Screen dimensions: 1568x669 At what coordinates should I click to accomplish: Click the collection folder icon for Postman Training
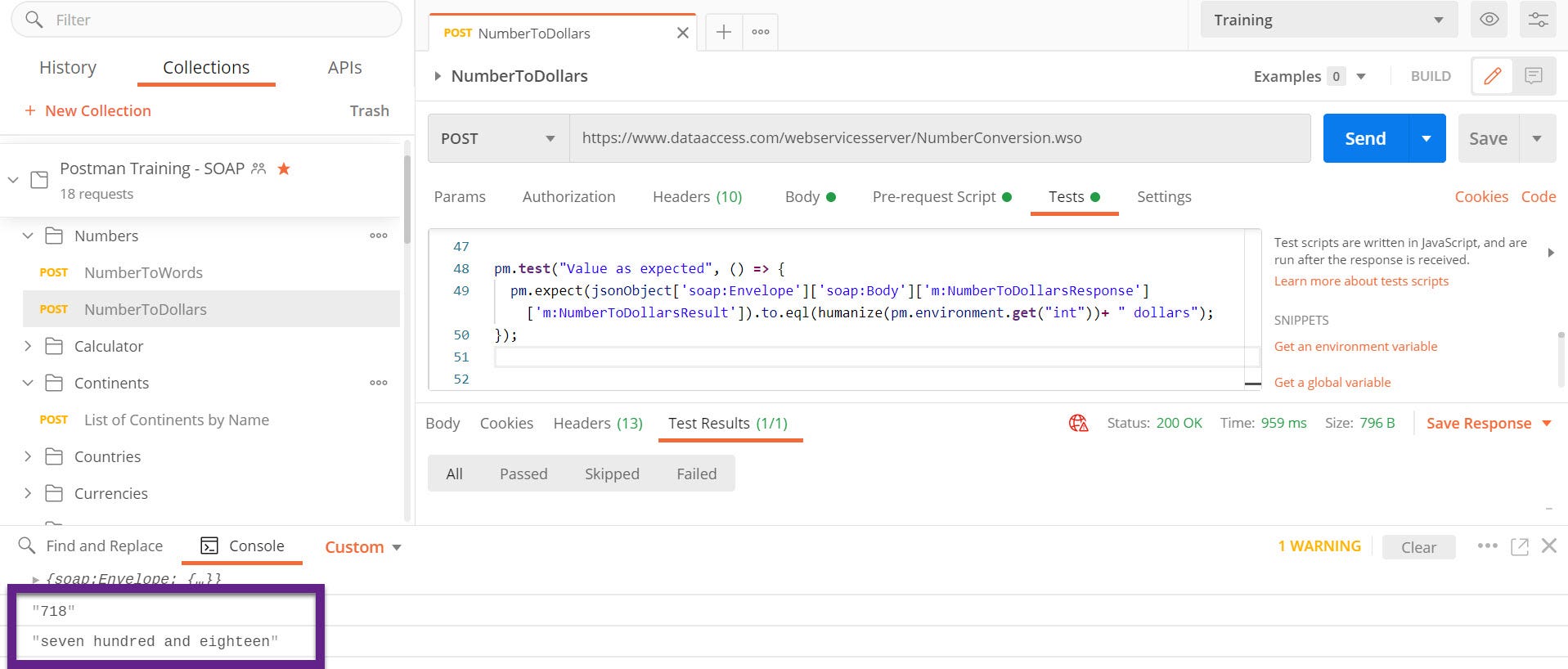[x=39, y=180]
